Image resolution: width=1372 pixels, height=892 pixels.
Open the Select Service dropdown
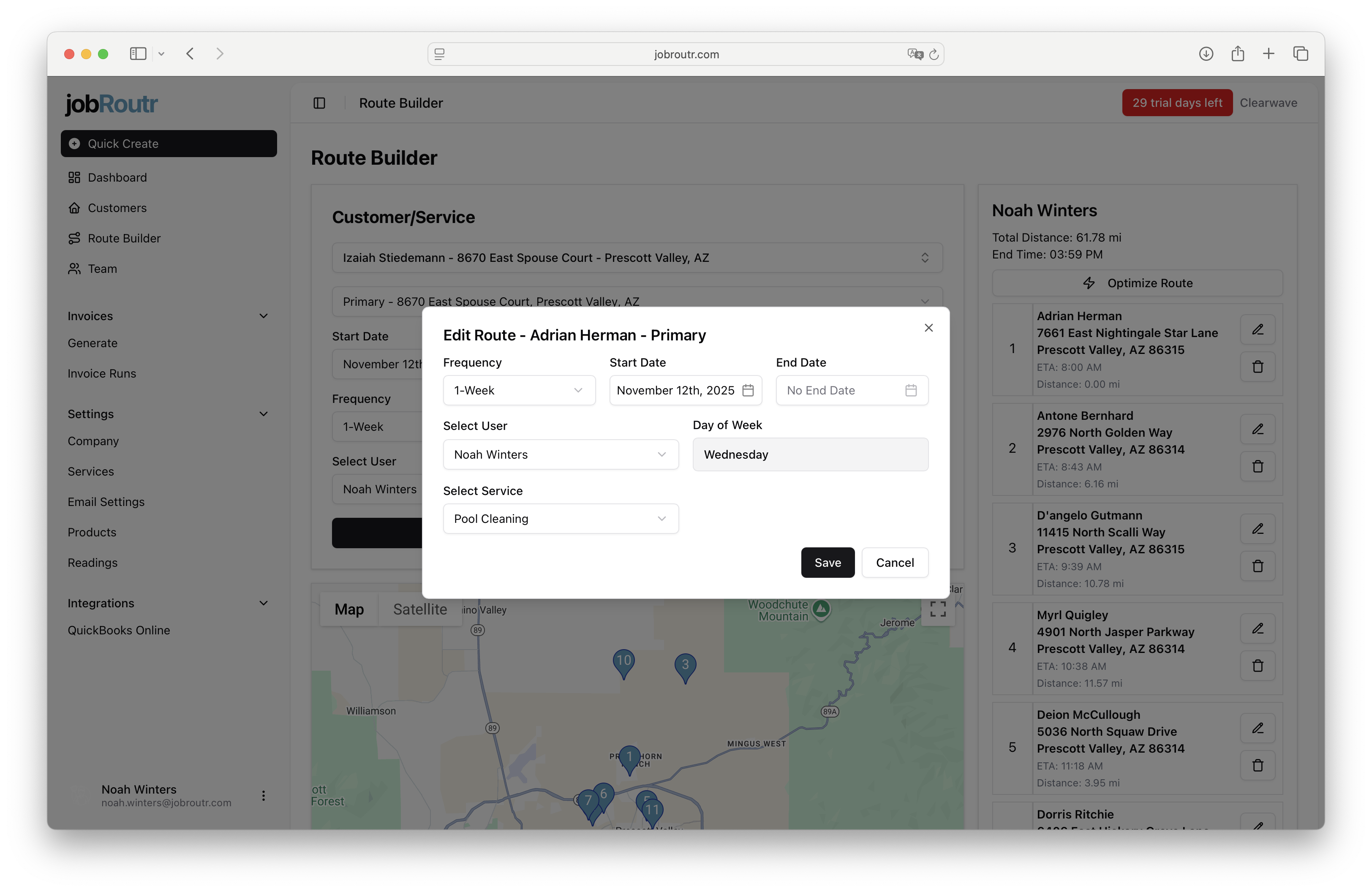pos(560,519)
